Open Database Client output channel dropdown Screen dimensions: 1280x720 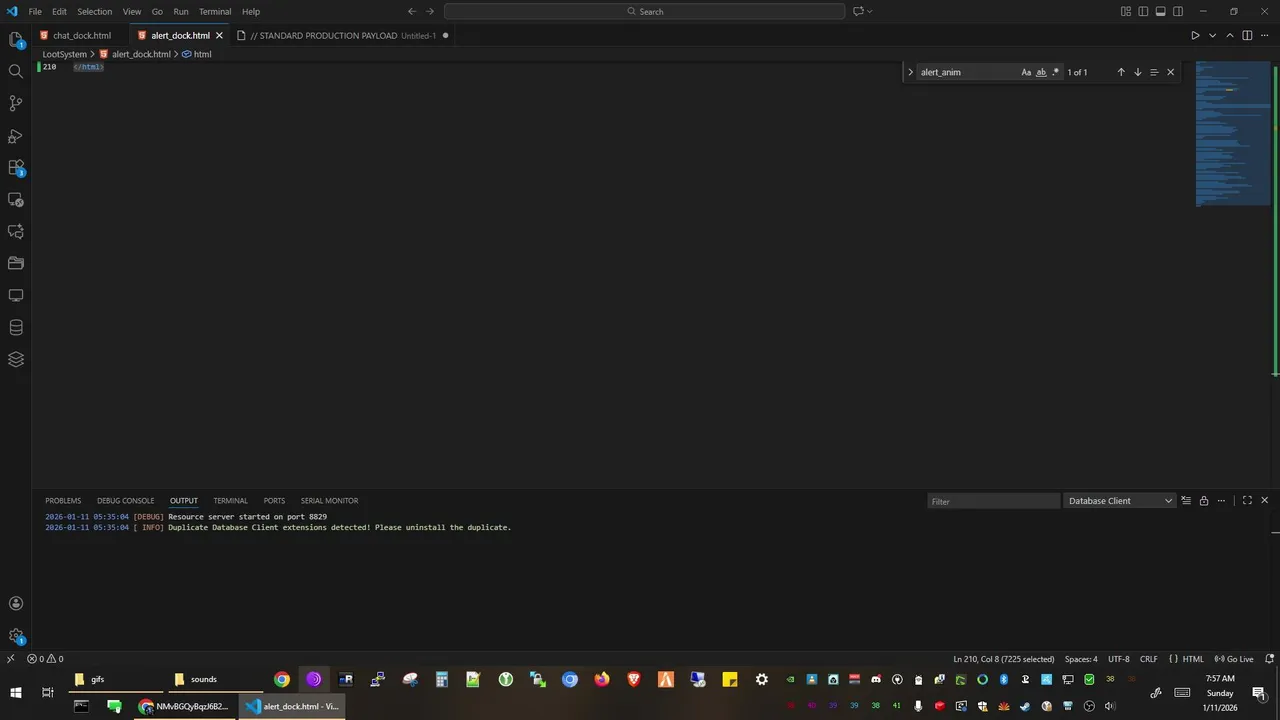click(1119, 501)
